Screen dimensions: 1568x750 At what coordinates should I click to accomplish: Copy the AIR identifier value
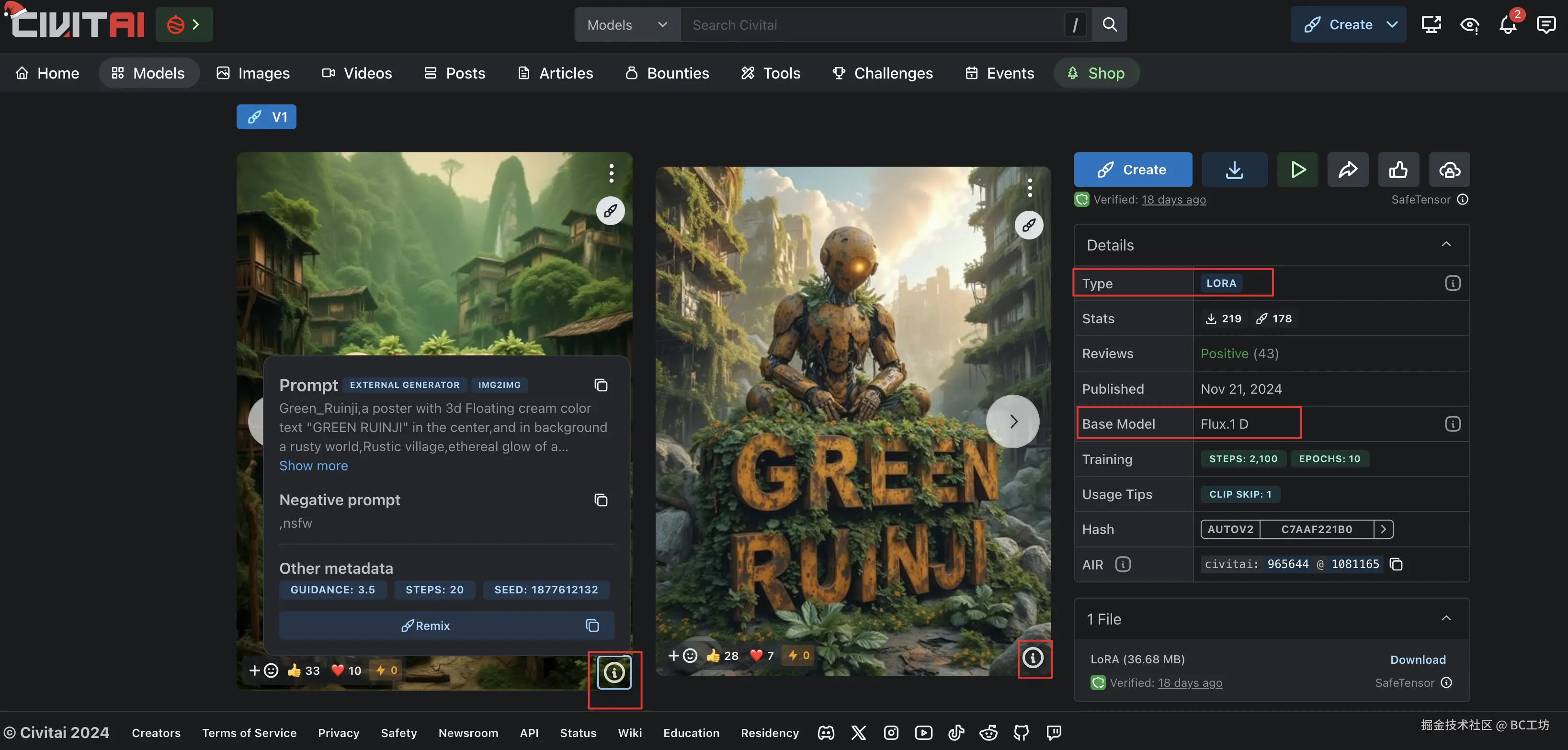(x=1397, y=564)
